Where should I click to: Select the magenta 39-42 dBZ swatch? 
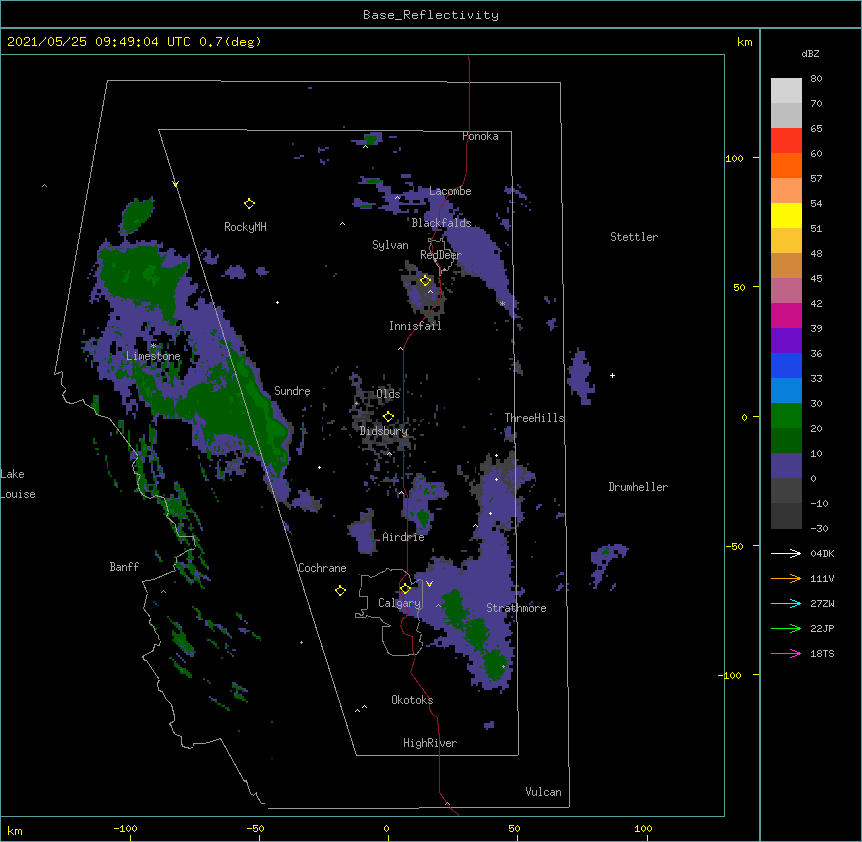click(x=786, y=316)
